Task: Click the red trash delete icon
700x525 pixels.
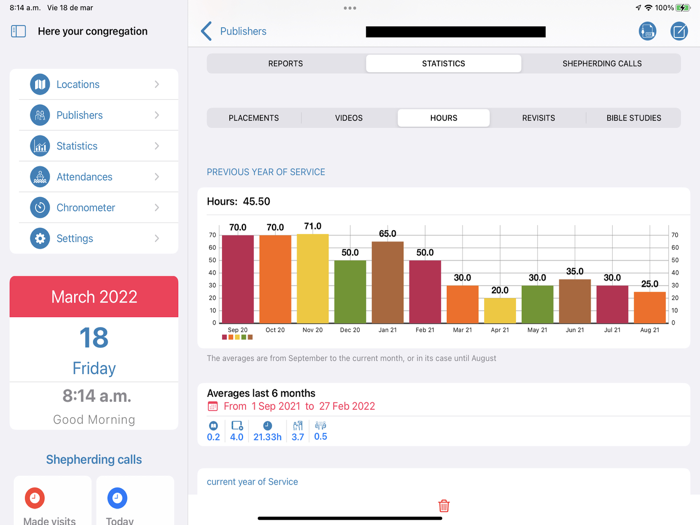Action: pyautogui.click(x=444, y=505)
